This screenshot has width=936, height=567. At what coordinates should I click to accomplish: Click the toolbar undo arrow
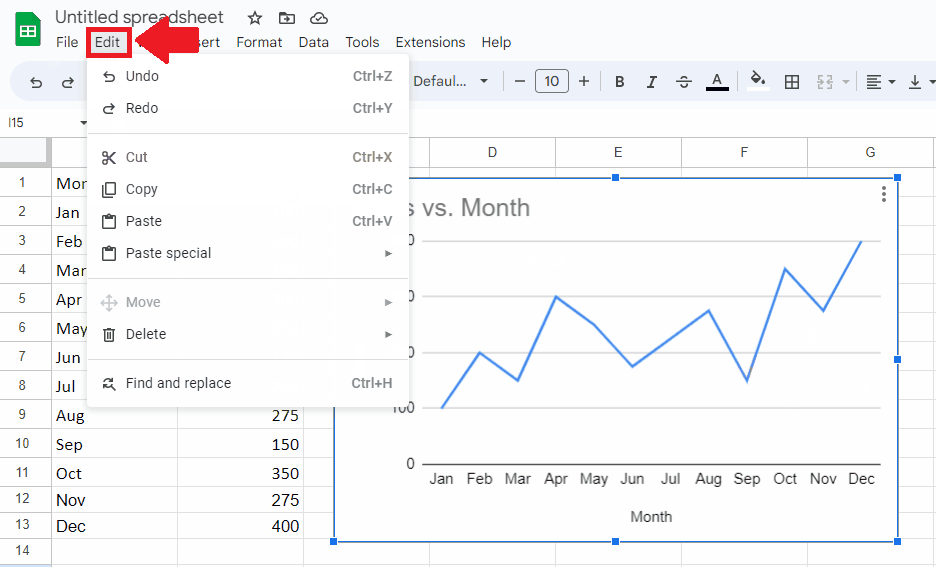coord(36,82)
